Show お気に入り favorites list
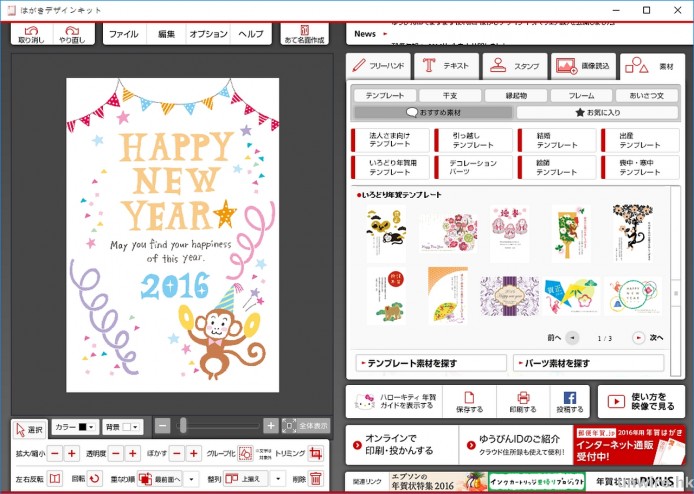694x494 pixels. 598,112
